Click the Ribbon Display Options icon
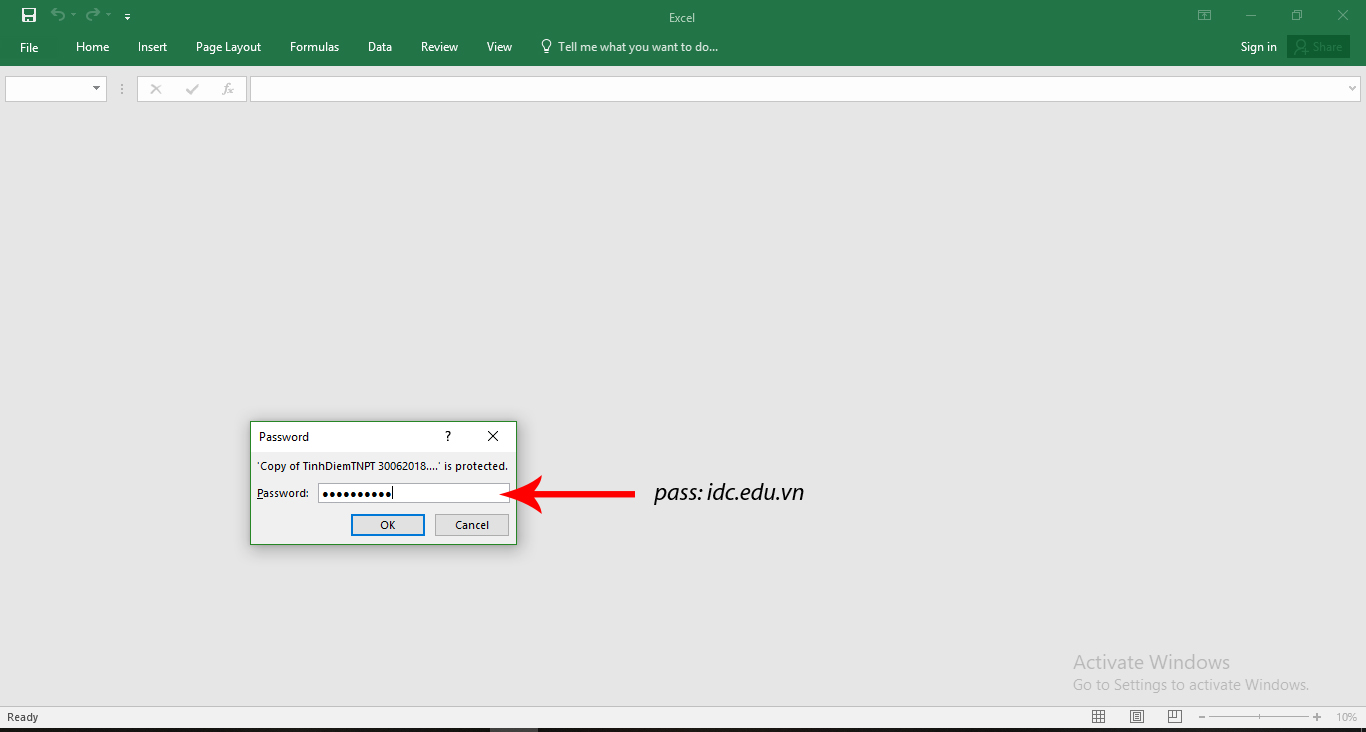Screen dimensions: 1366x732 (x=1205, y=15)
